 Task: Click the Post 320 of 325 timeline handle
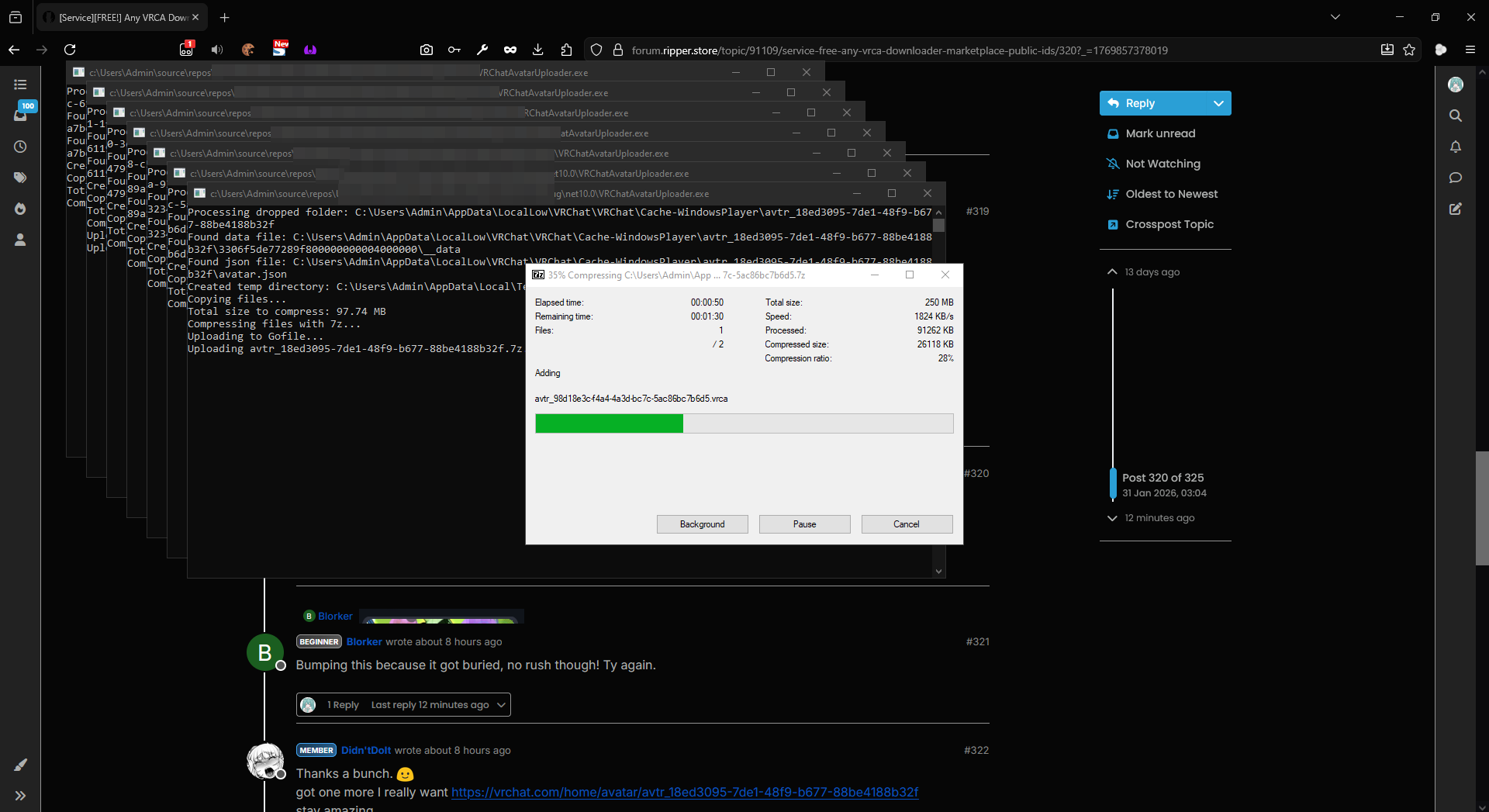click(x=1114, y=484)
